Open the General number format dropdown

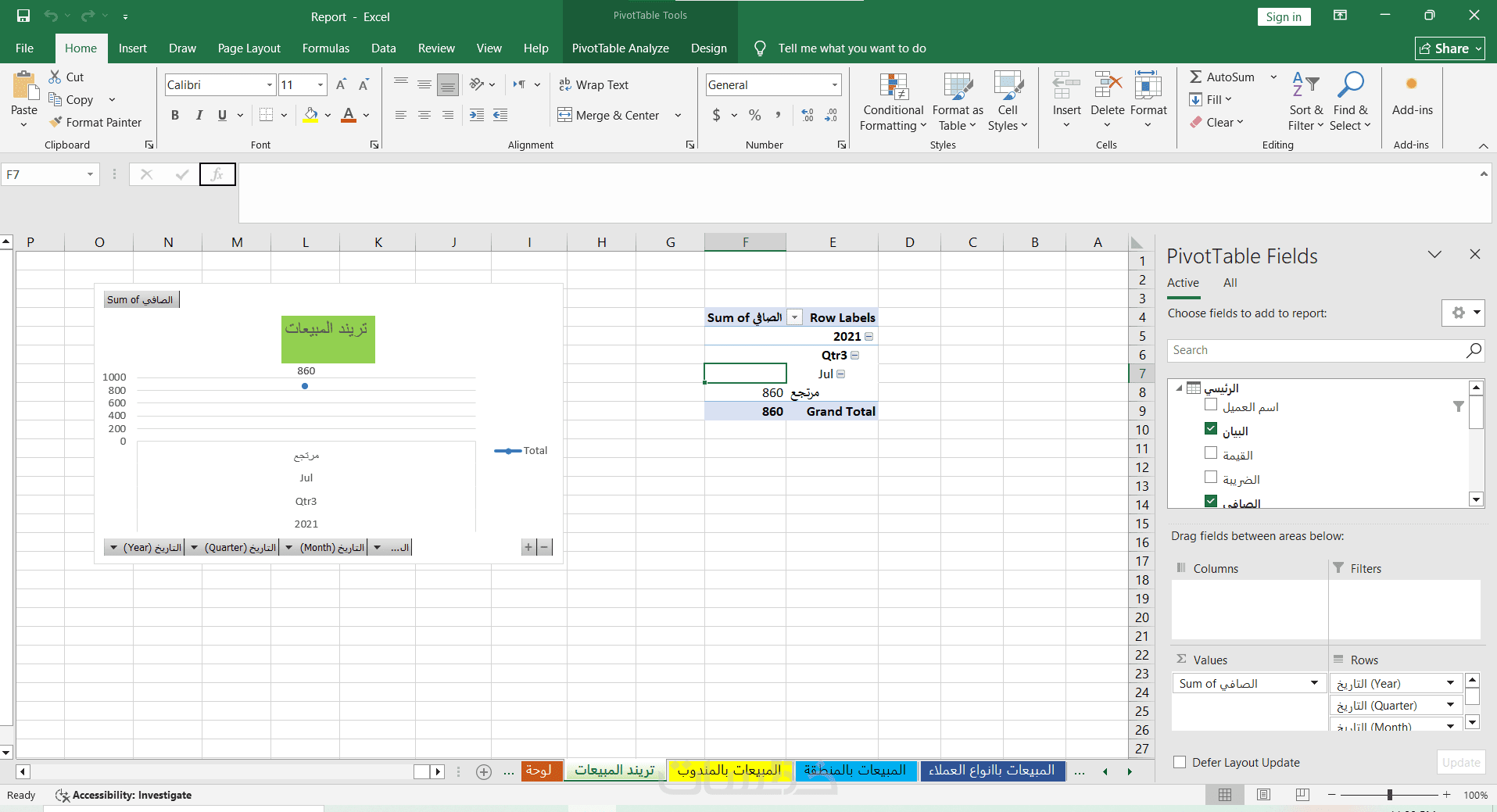(x=835, y=84)
